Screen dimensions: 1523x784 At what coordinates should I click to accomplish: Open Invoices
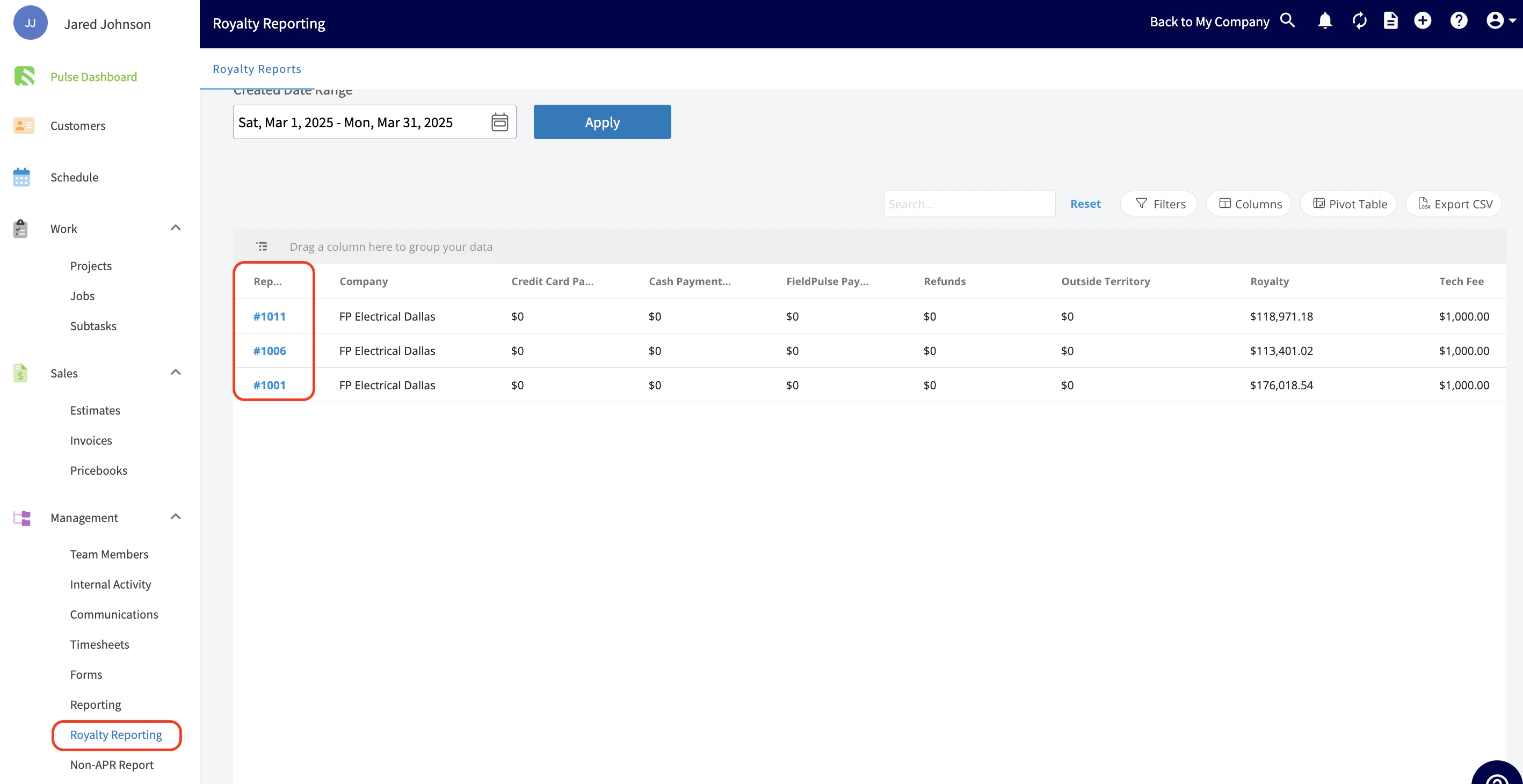pyautogui.click(x=90, y=440)
